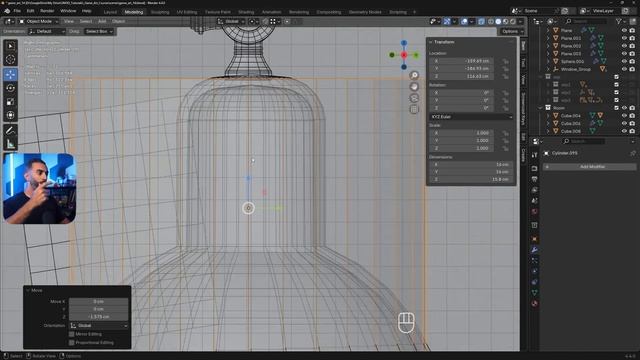Hide Sphere.000 with its eye icon

coord(624,61)
